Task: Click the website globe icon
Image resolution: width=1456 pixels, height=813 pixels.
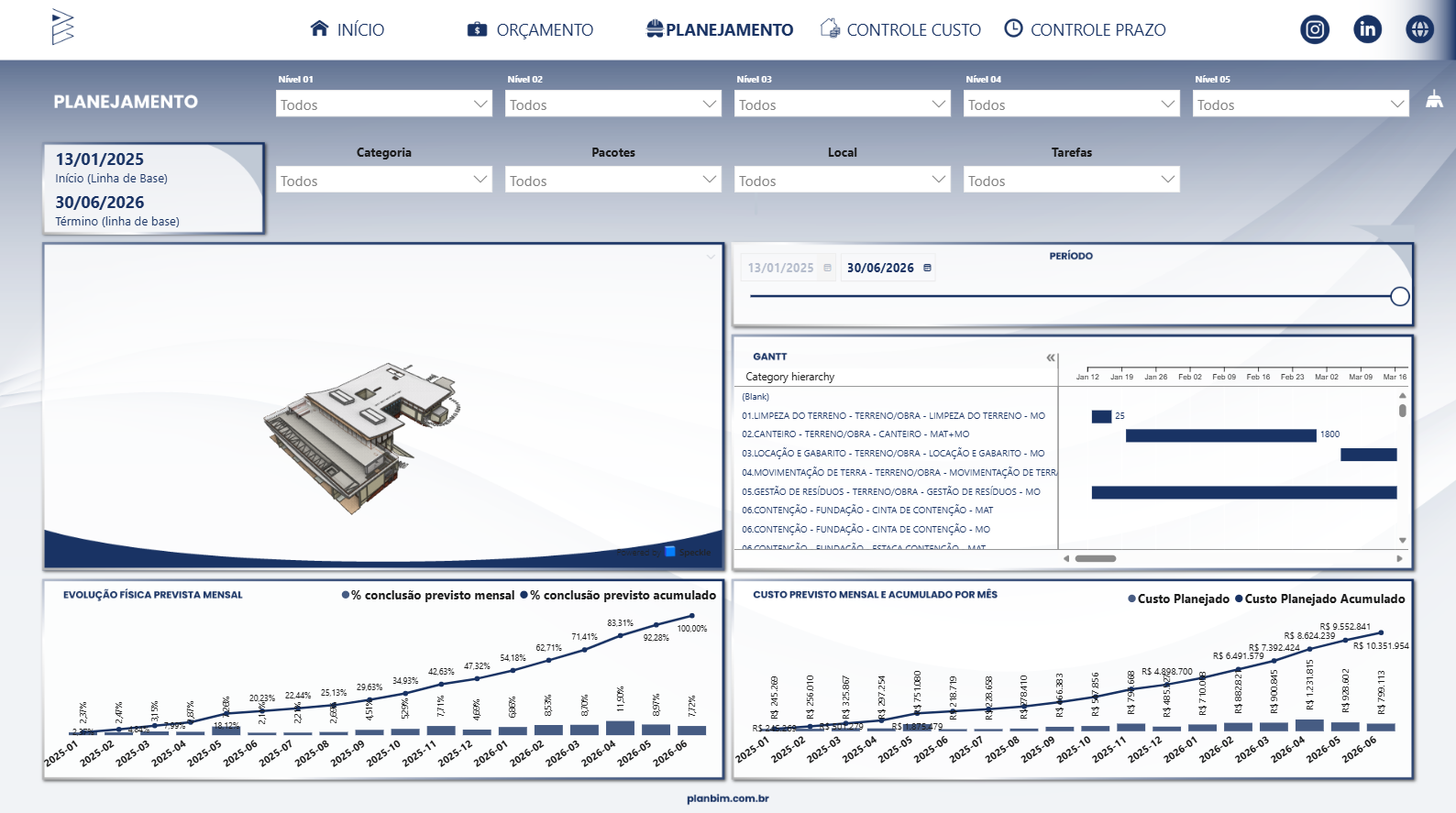Action: [x=1419, y=29]
